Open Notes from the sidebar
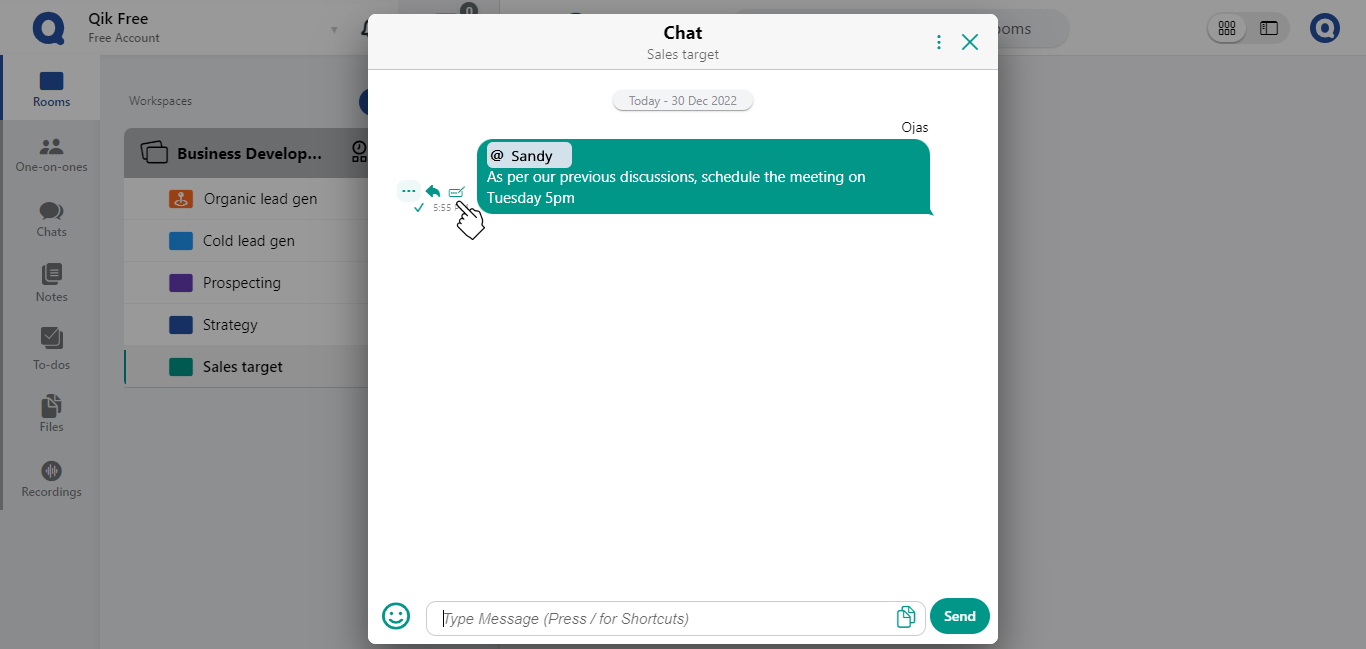Image resolution: width=1366 pixels, height=649 pixels. tap(51, 284)
